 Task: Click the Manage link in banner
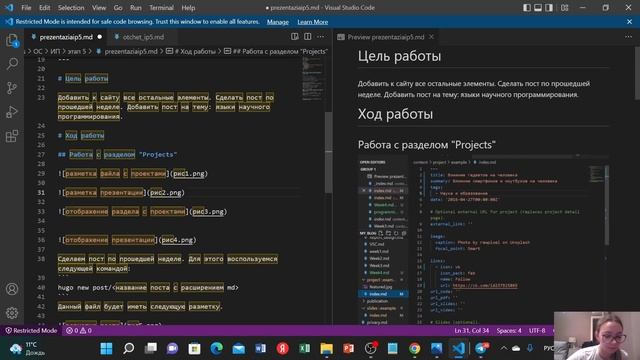coord(278,22)
